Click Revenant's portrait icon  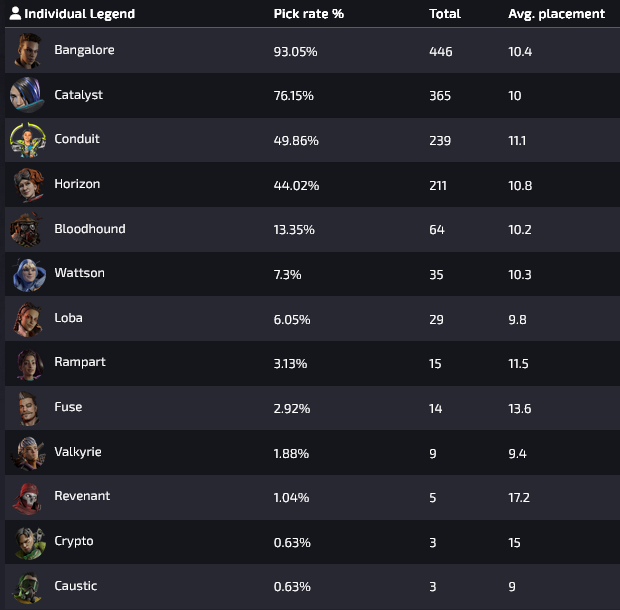(x=27, y=497)
